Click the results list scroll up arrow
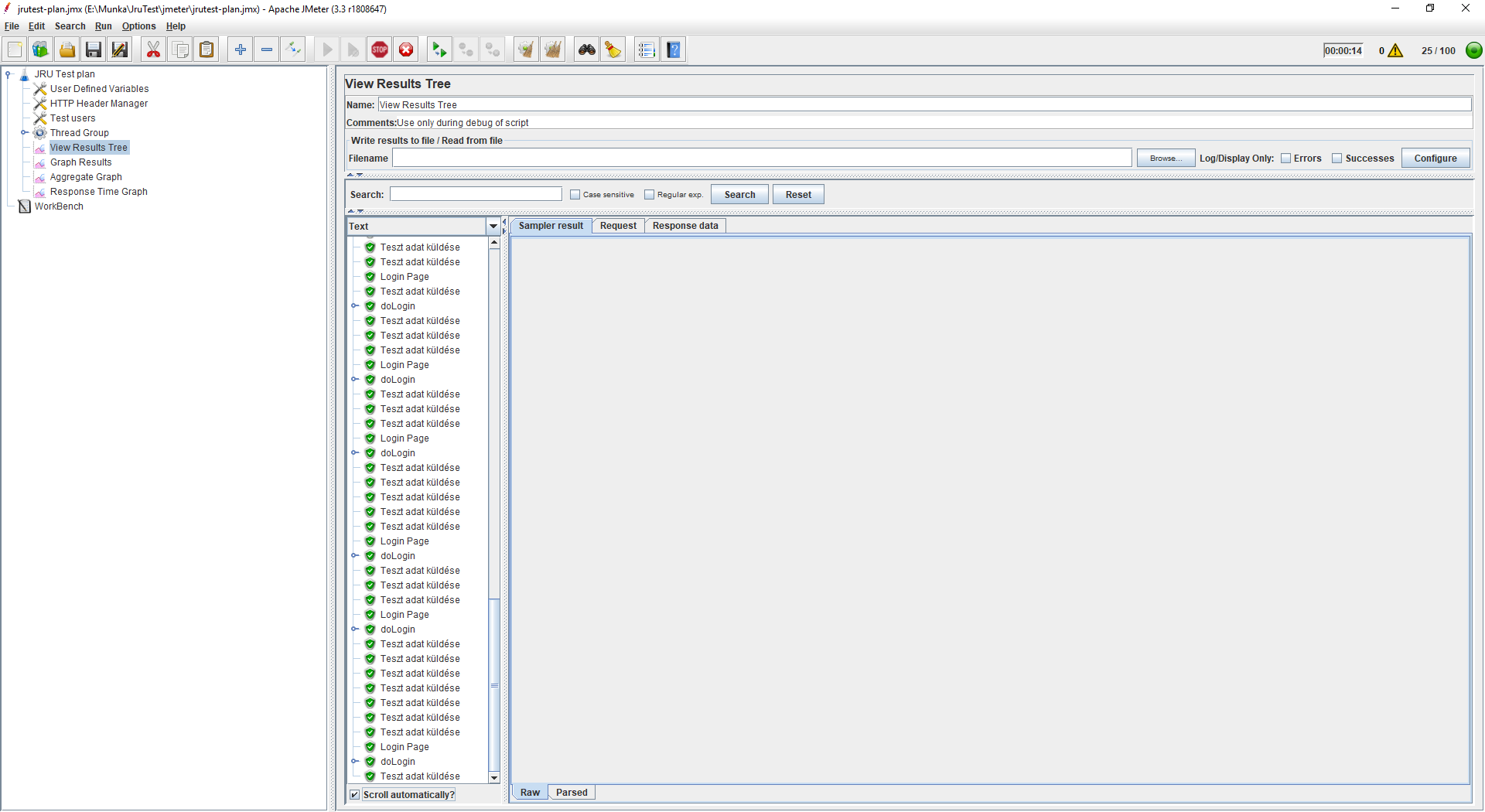Screen dimensions: 1485x812 tap(494, 244)
